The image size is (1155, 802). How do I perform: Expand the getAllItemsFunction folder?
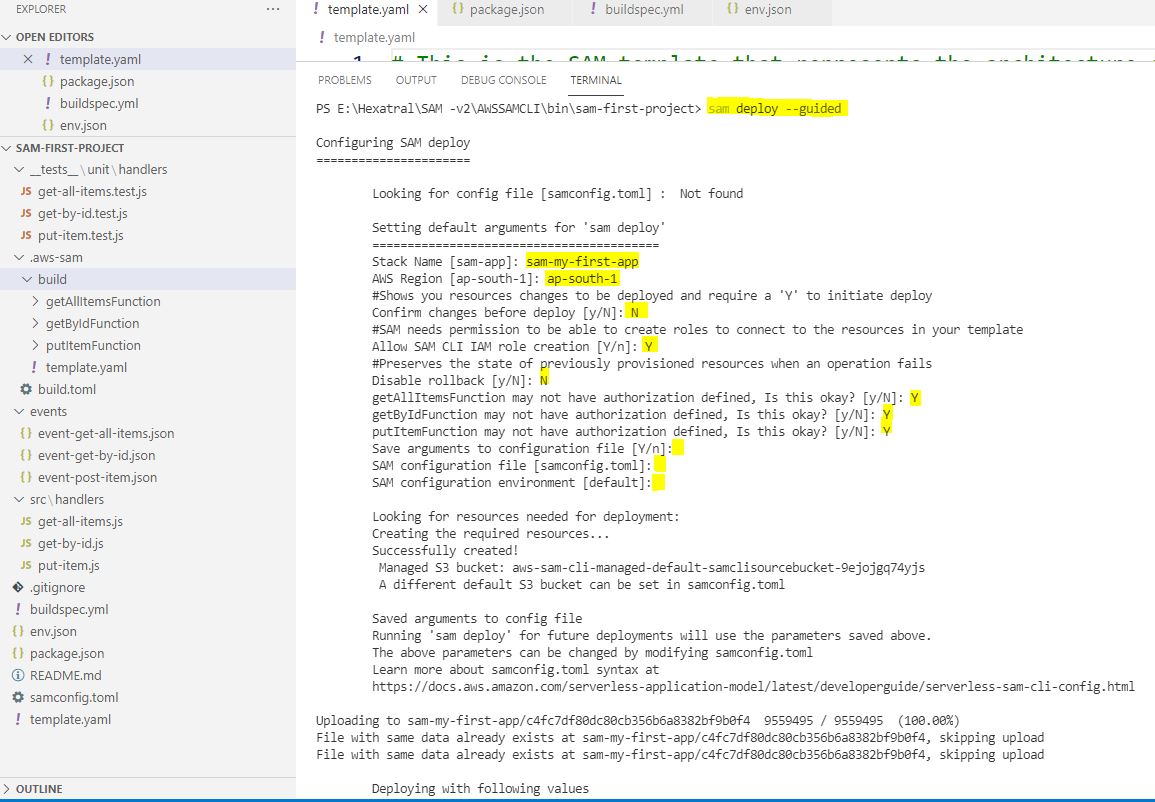[36, 301]
